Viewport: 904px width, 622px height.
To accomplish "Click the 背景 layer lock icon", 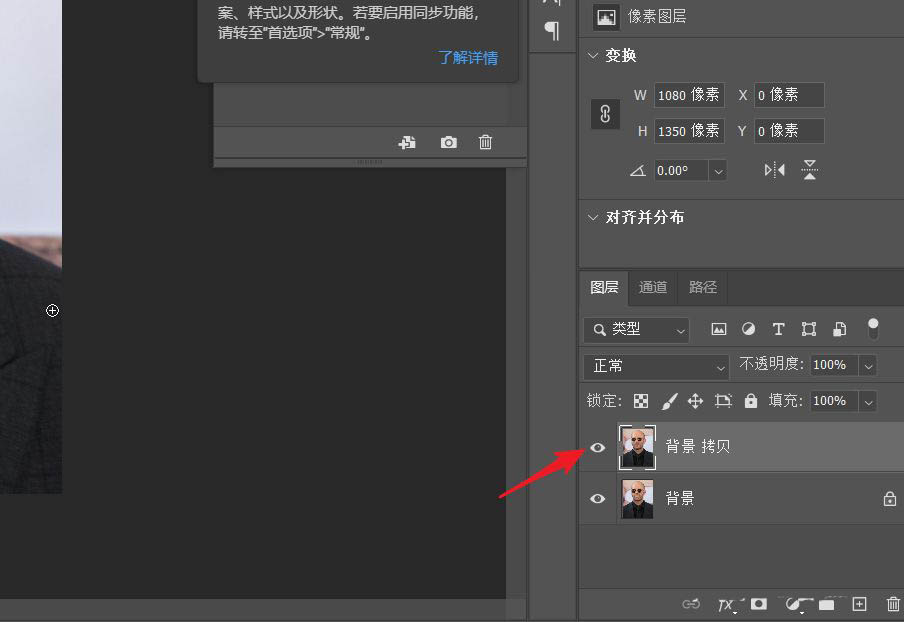I will tap(890, 499).
